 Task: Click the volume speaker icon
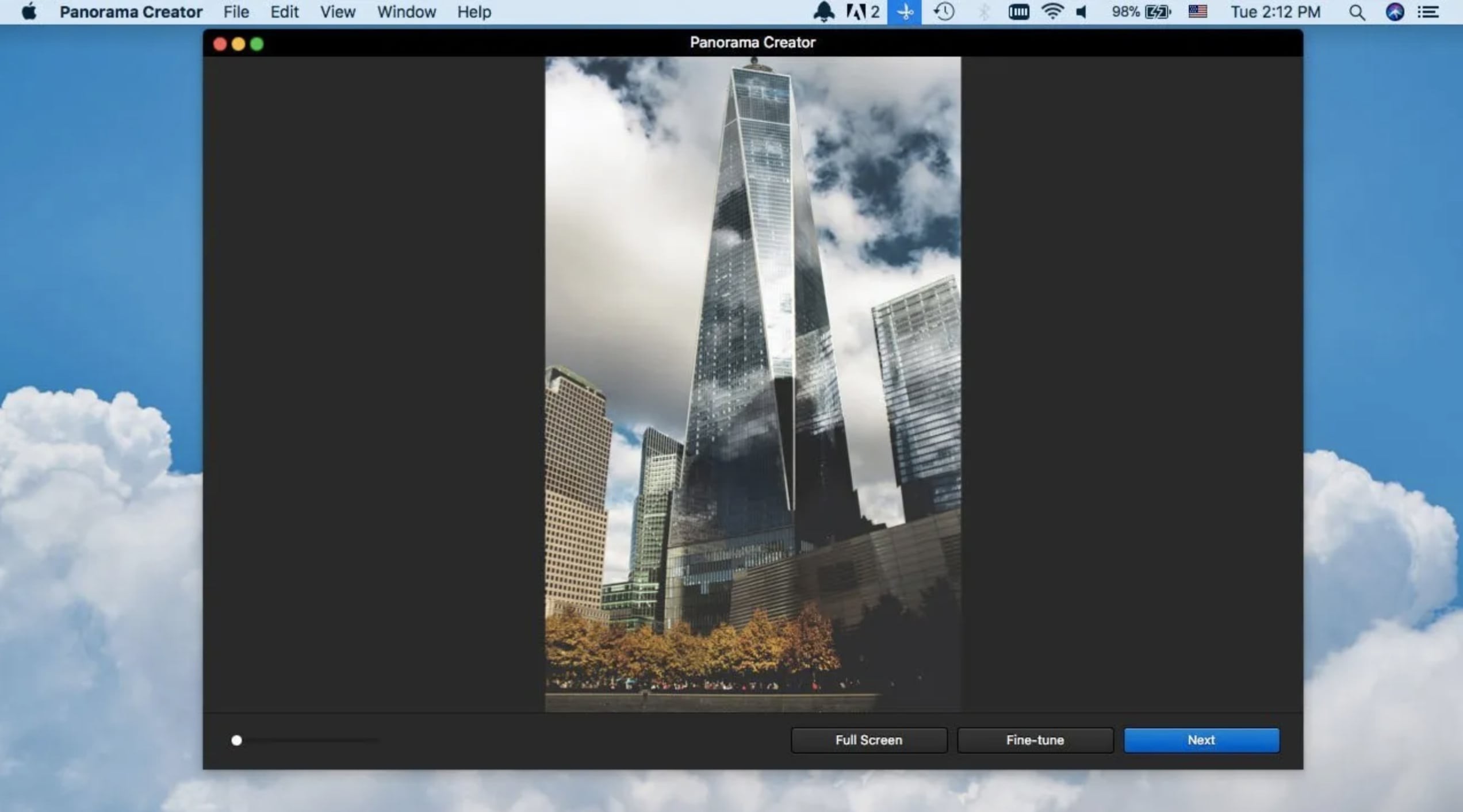[x=1082, y=12]
